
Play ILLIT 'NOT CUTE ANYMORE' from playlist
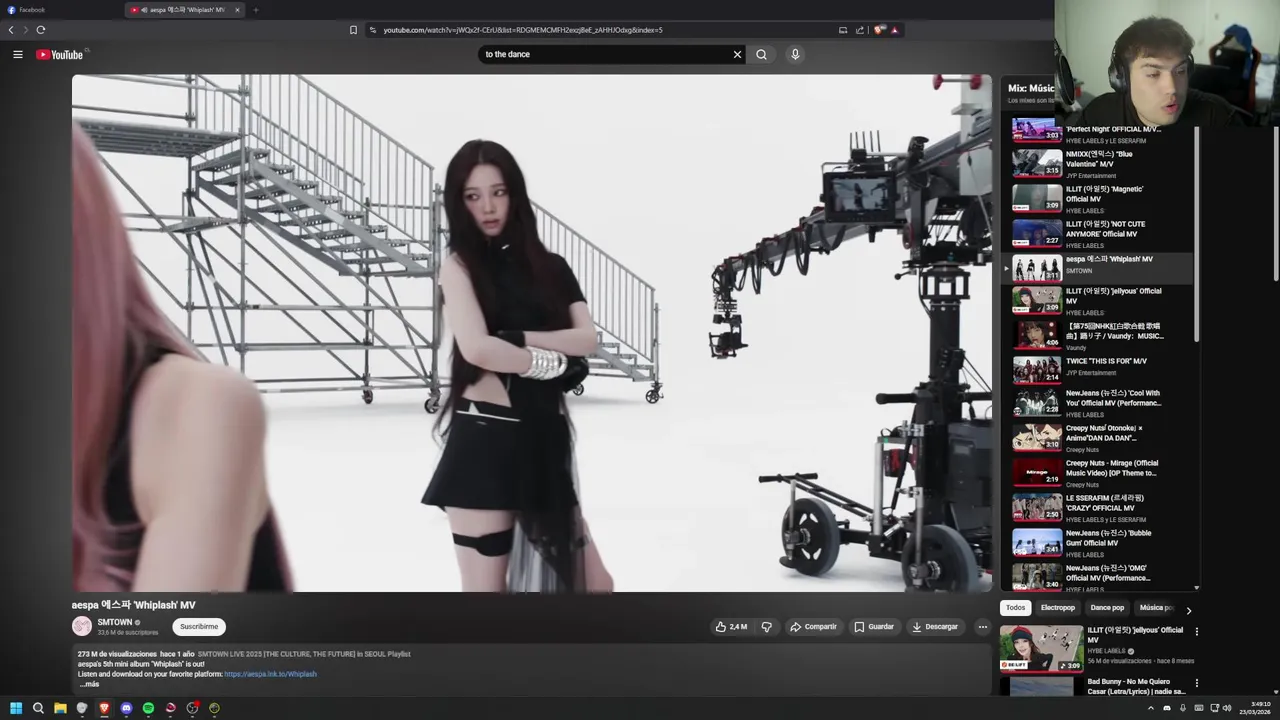click(1100, 233)
